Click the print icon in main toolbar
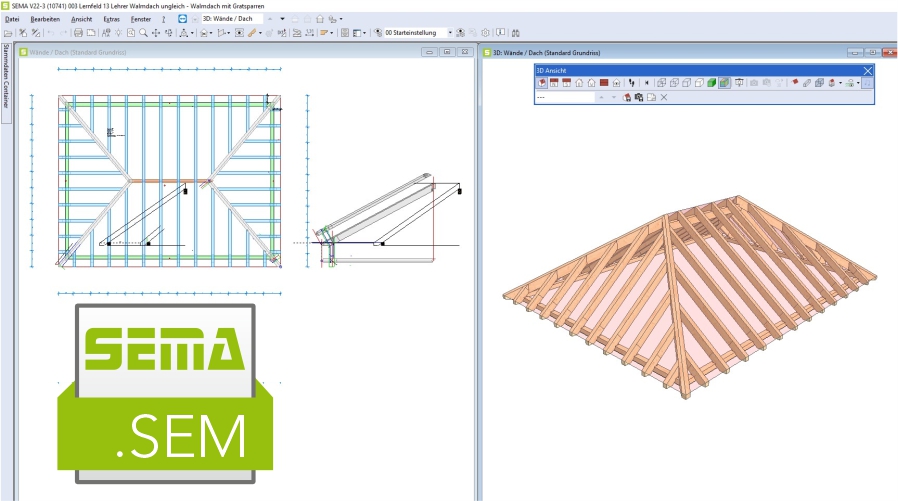The image size is (898, 501). tap(78, 33)
